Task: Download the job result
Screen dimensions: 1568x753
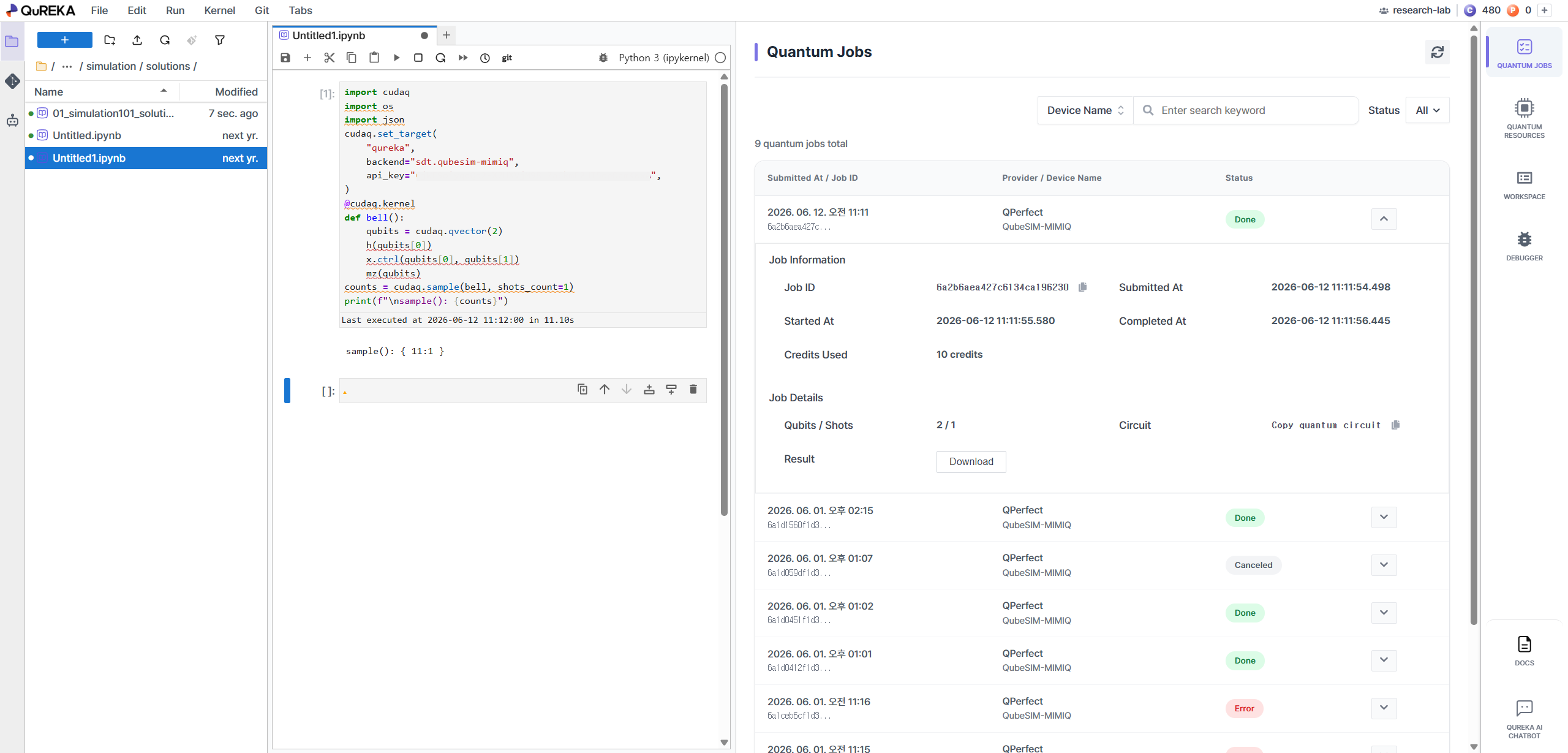Action: click(971, 461)
